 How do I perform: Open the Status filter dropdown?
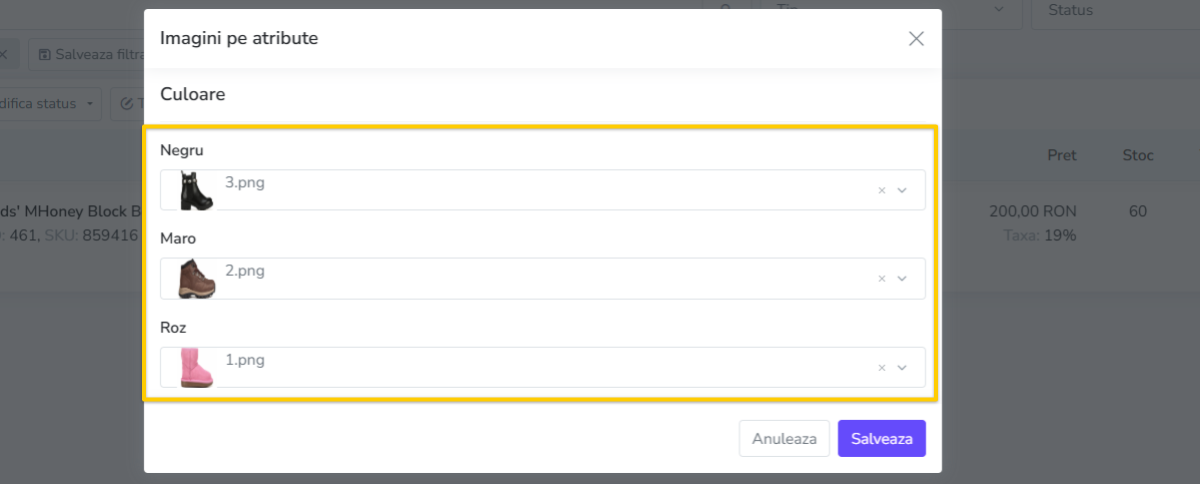(x=1115, y=11)
